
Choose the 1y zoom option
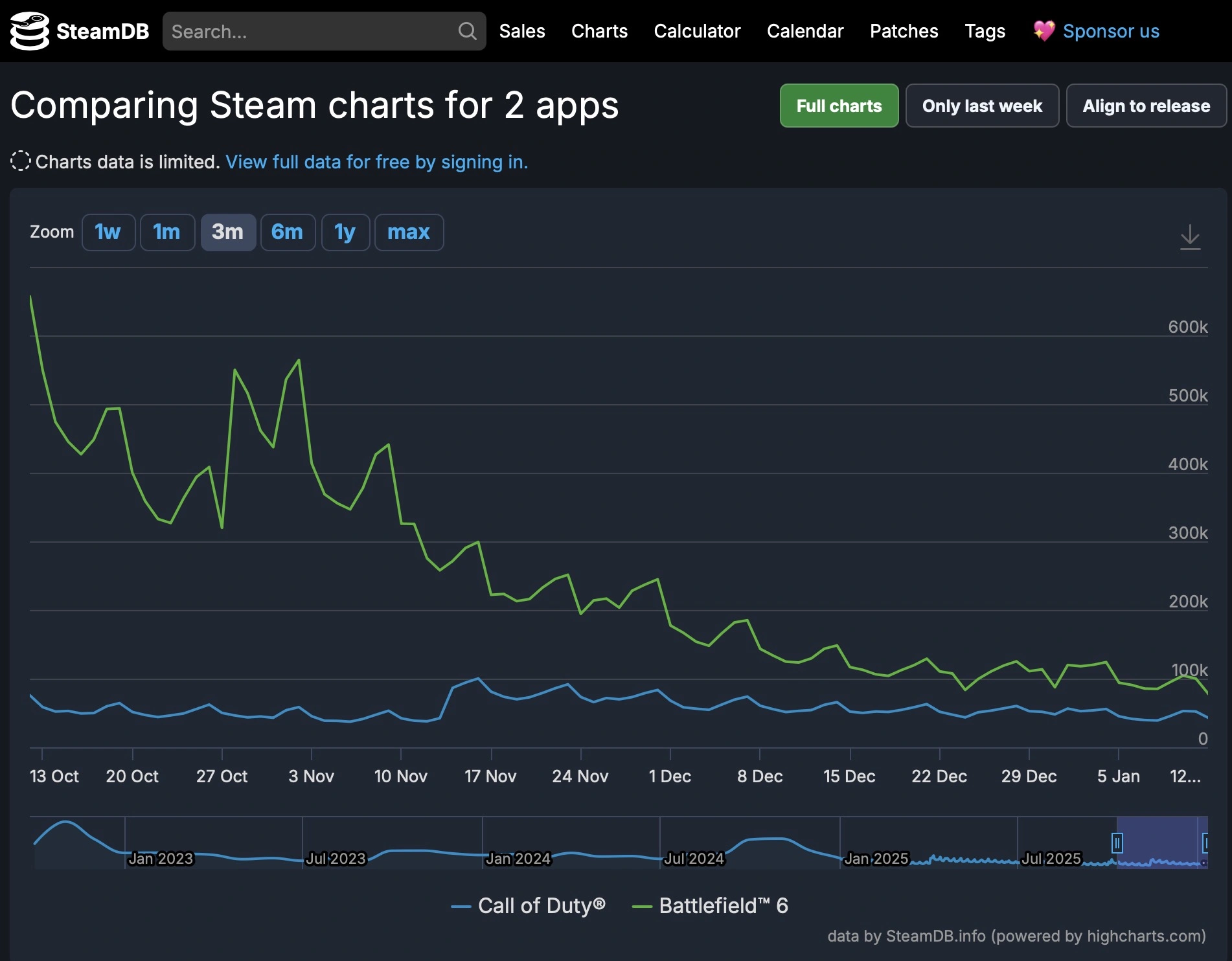coord(345,232)
